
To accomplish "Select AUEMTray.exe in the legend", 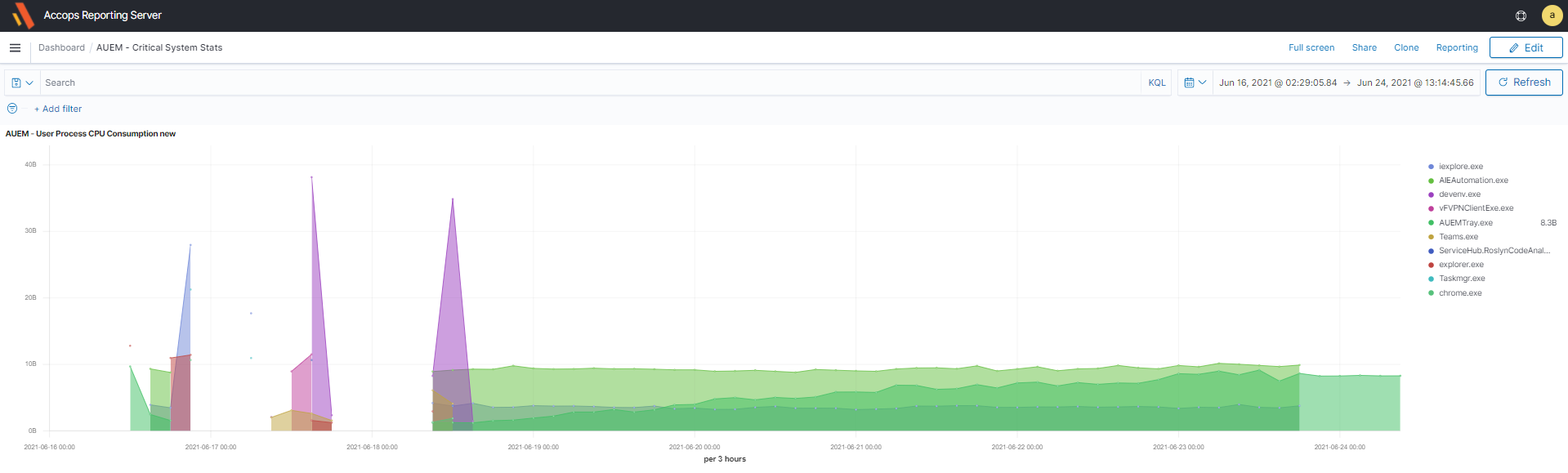I will pyautogui.click(x=1466, y=223).
